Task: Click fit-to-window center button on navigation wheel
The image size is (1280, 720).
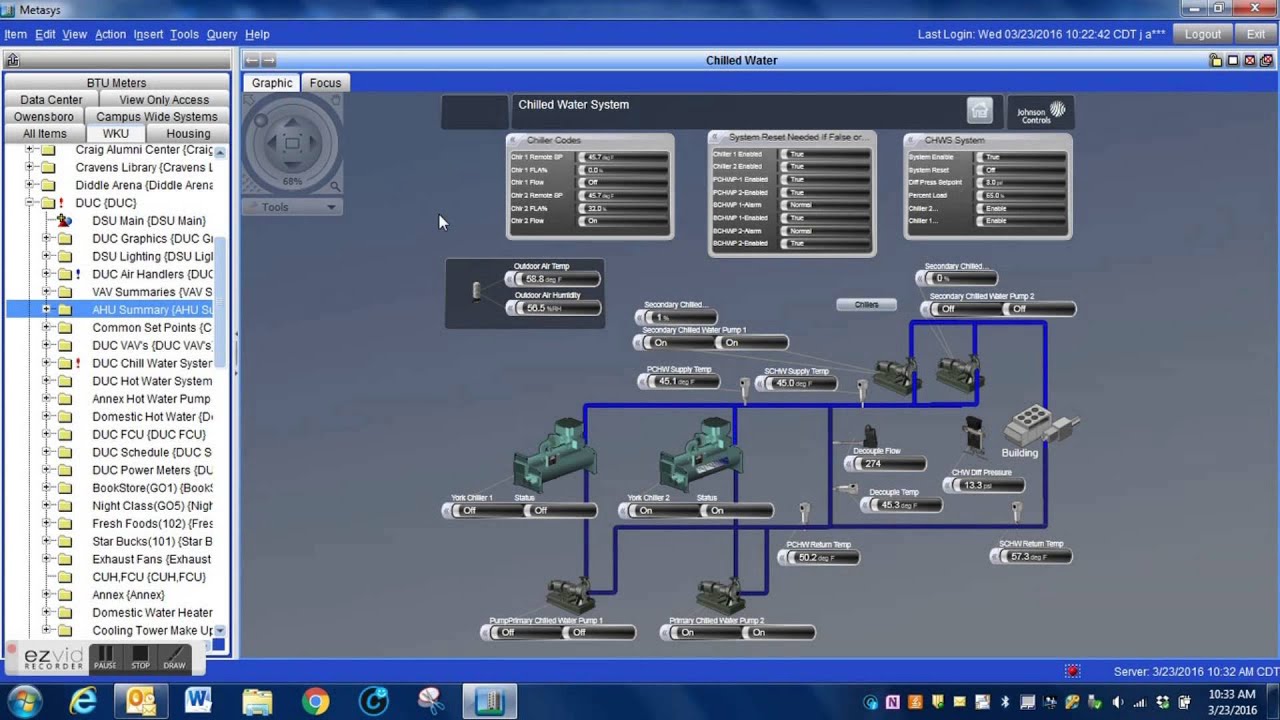Action: pos(292,144)
